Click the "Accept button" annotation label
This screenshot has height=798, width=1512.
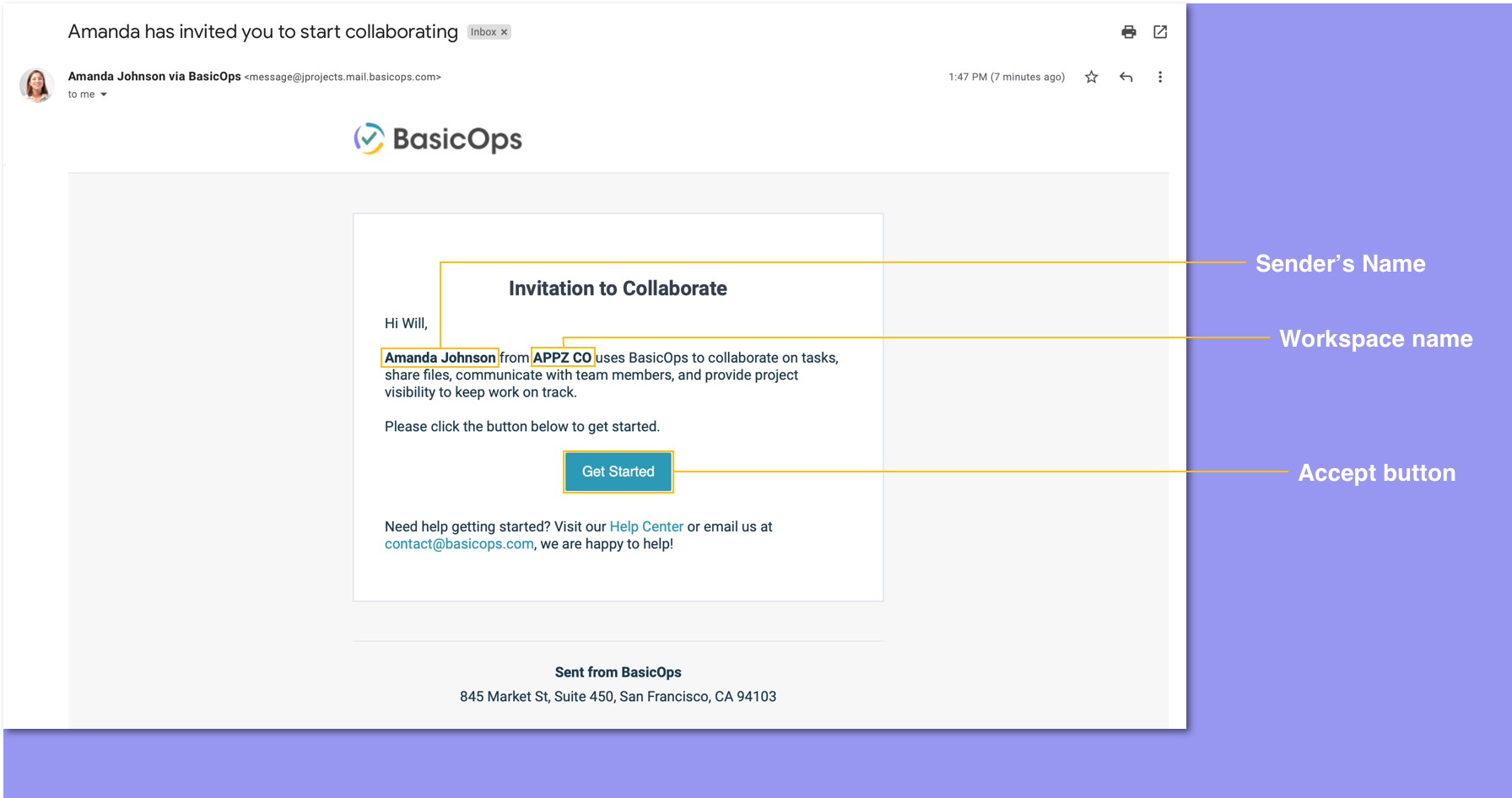pos(1376,472)
